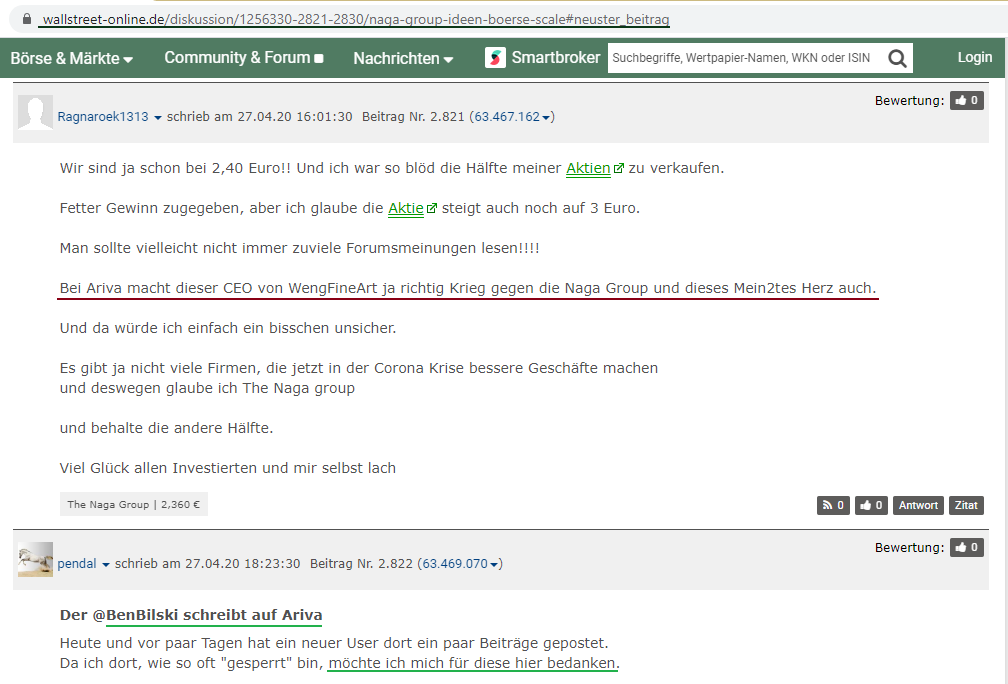Open the Community & Forum menu
Screen dimensions: 1008x684
click(244, 58)
